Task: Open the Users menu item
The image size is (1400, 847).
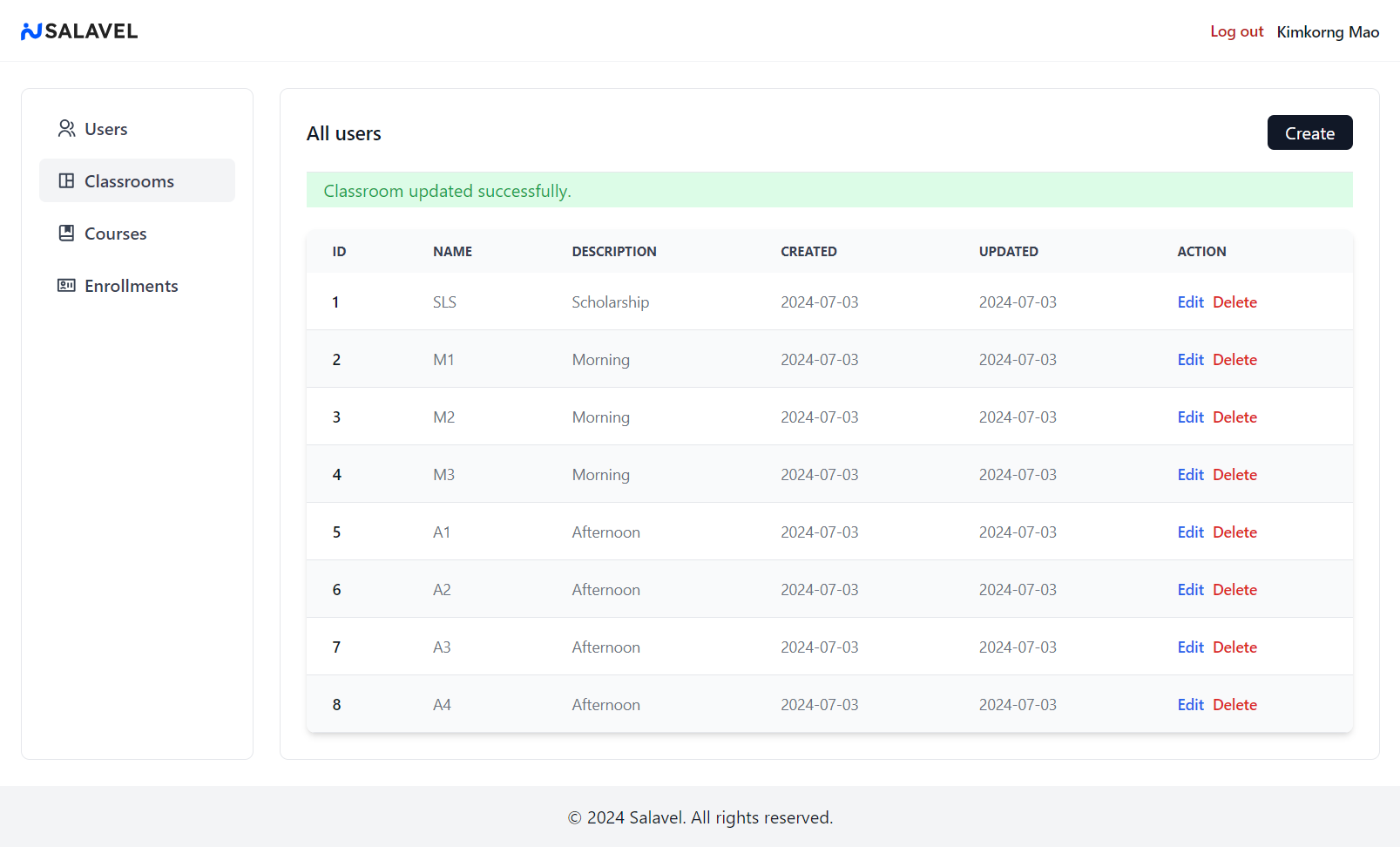Action: point(105,129)
